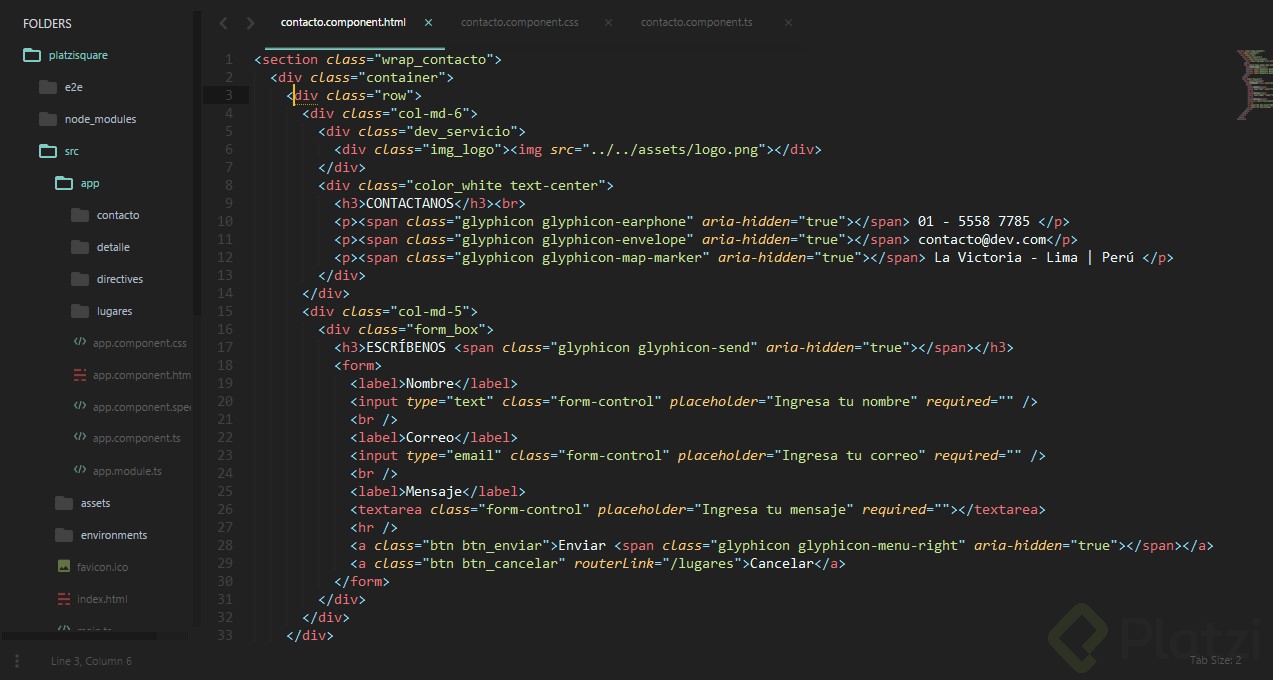Click the app.component.ts code file icon
Image resolution: width=1273 pixels, height=680 pixels.
point(80,438)
